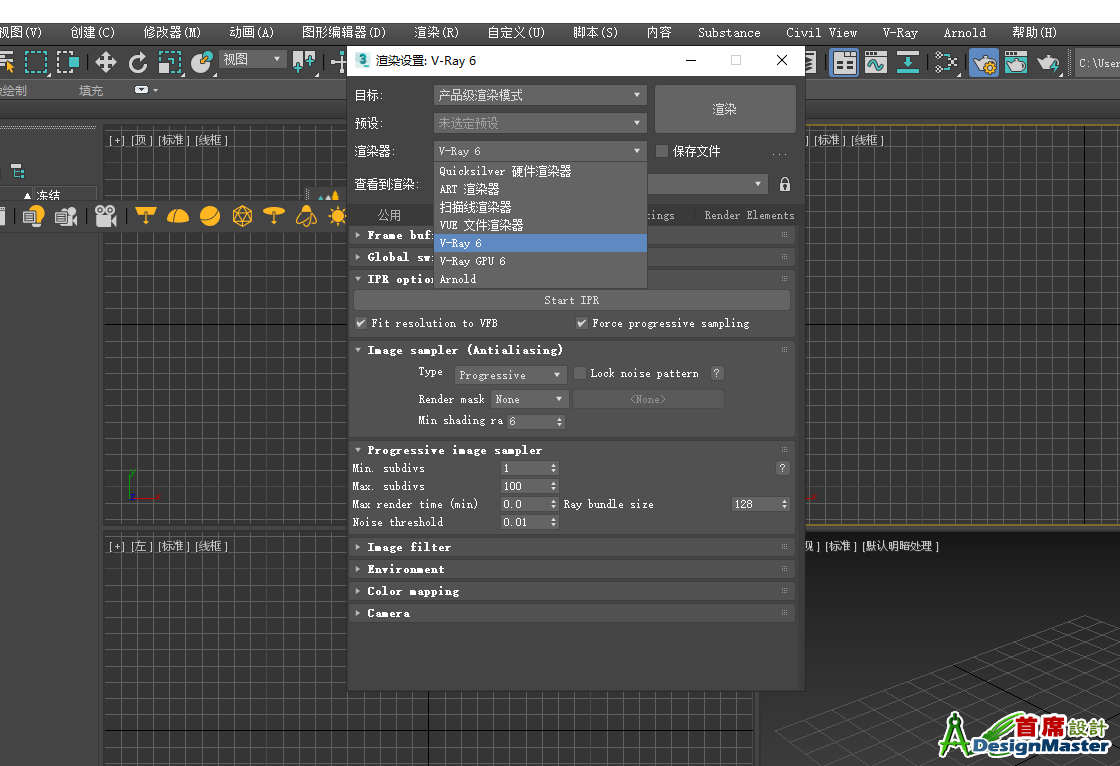This screenshot has width=1120, height=766.
Task: Create a V-Ray dome light
Action: (x=178, y=216)
